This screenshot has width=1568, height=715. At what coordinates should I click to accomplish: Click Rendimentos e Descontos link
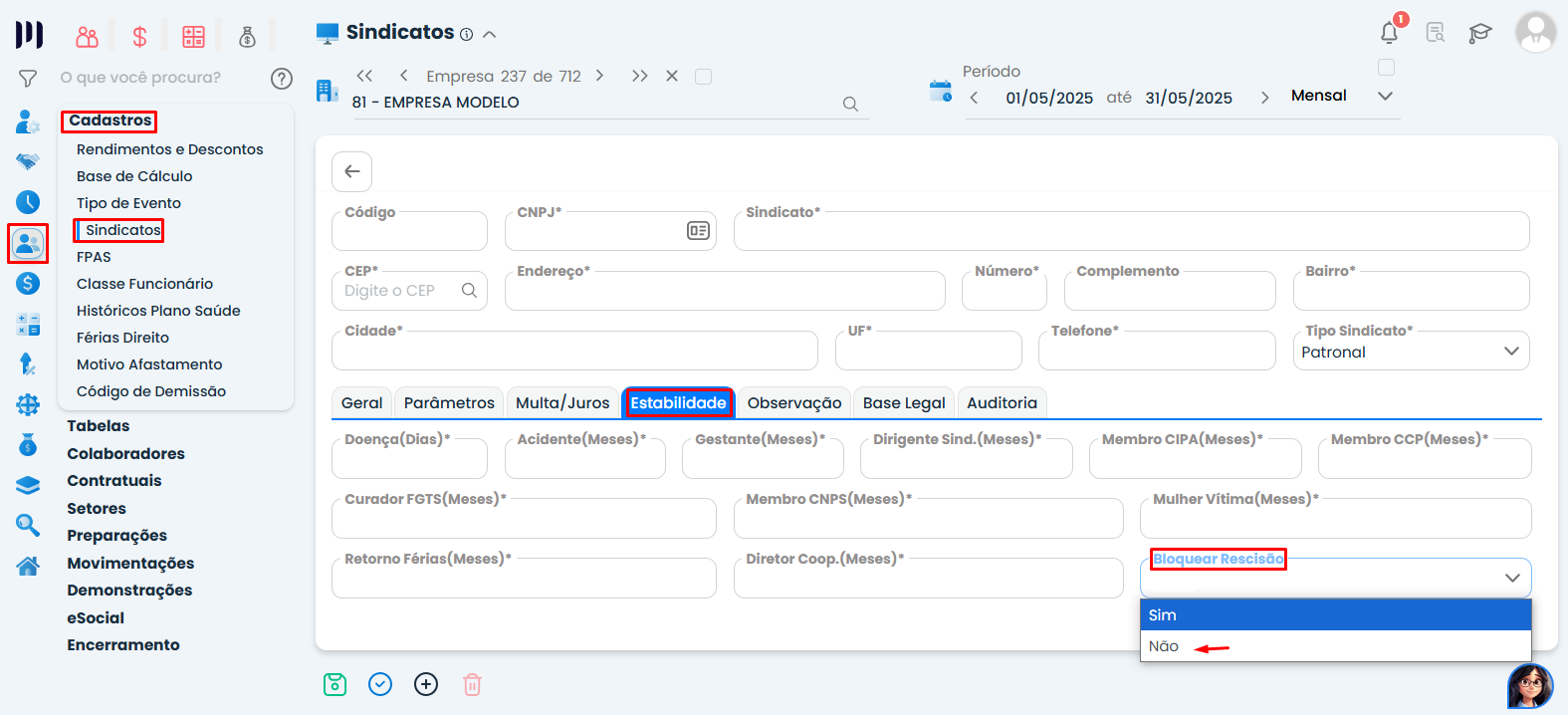(x=169, y=149)
